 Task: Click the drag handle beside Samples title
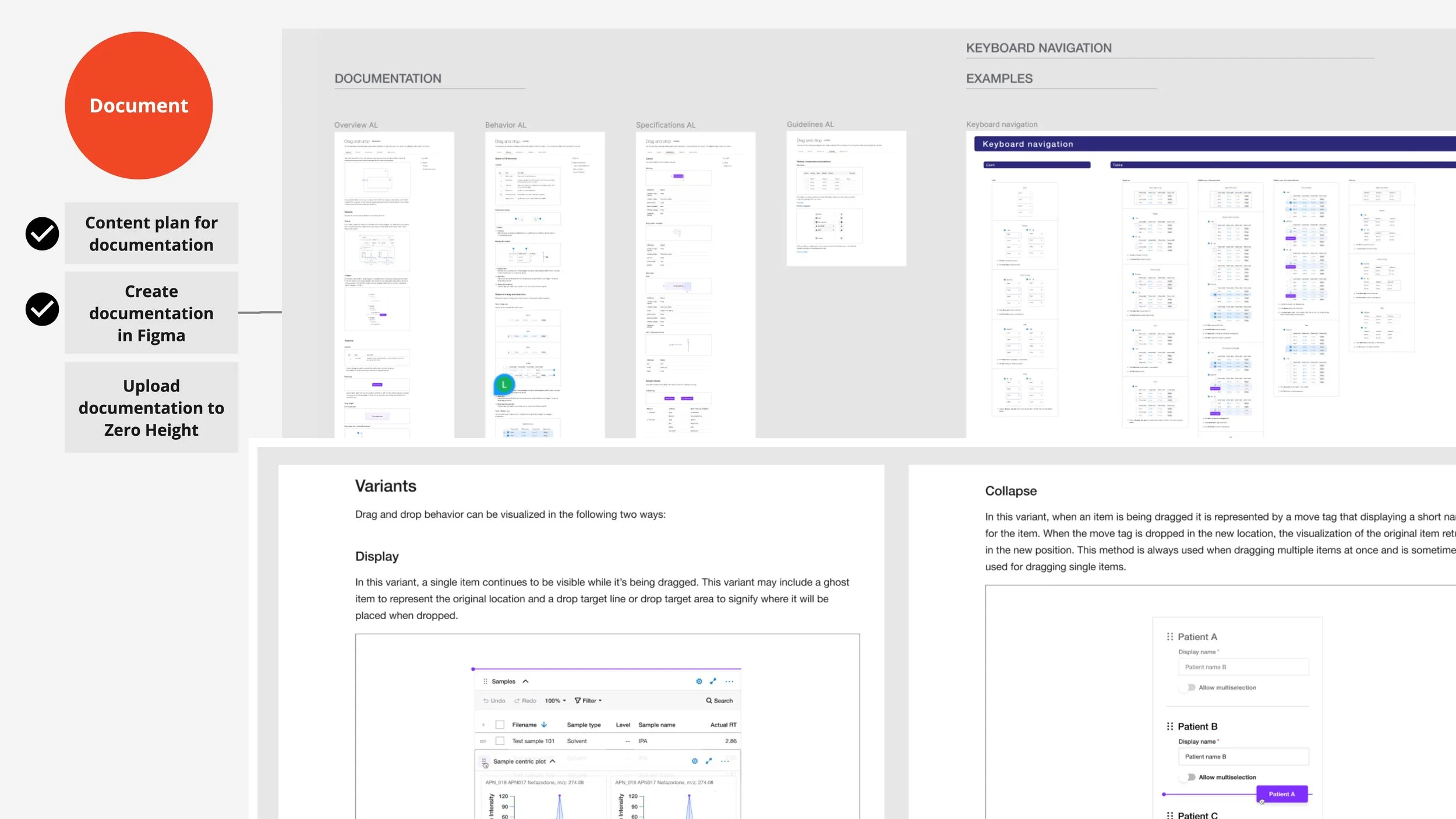tap(485, 681)
